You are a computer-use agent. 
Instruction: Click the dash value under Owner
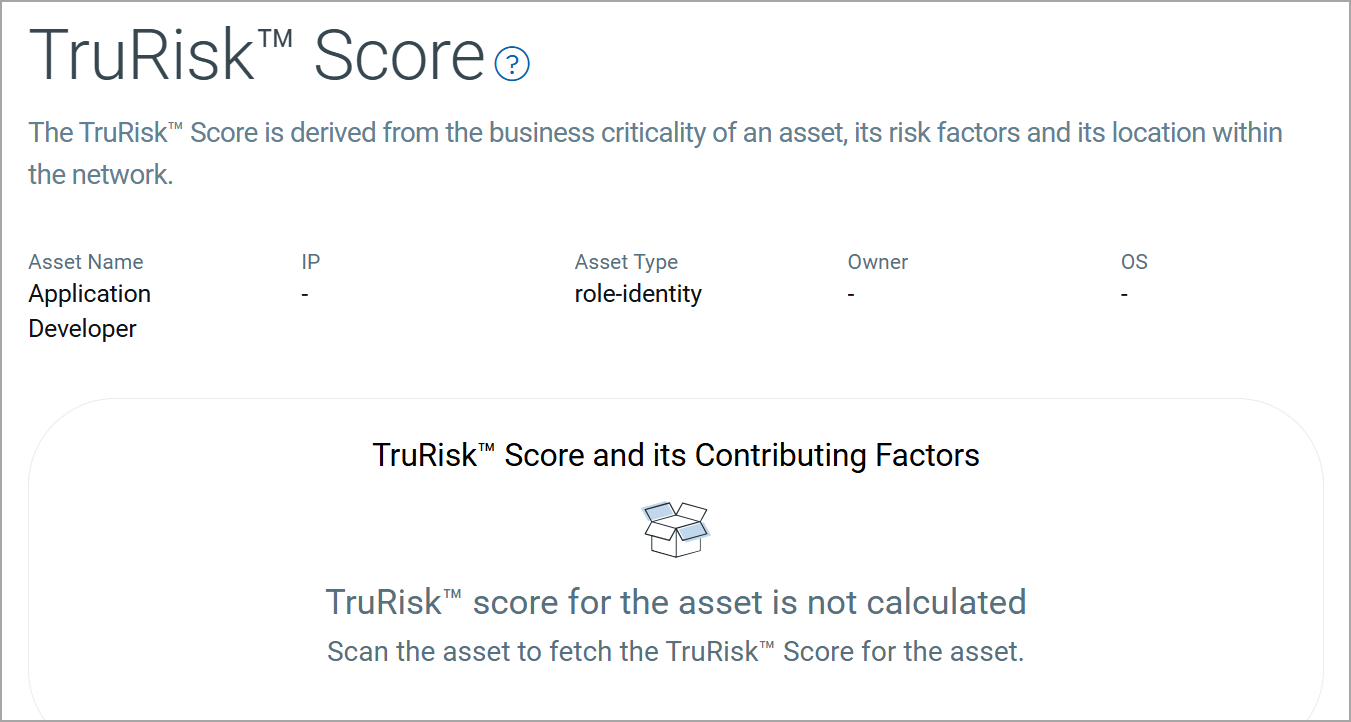pyautogui.click(x=851, y=295)
